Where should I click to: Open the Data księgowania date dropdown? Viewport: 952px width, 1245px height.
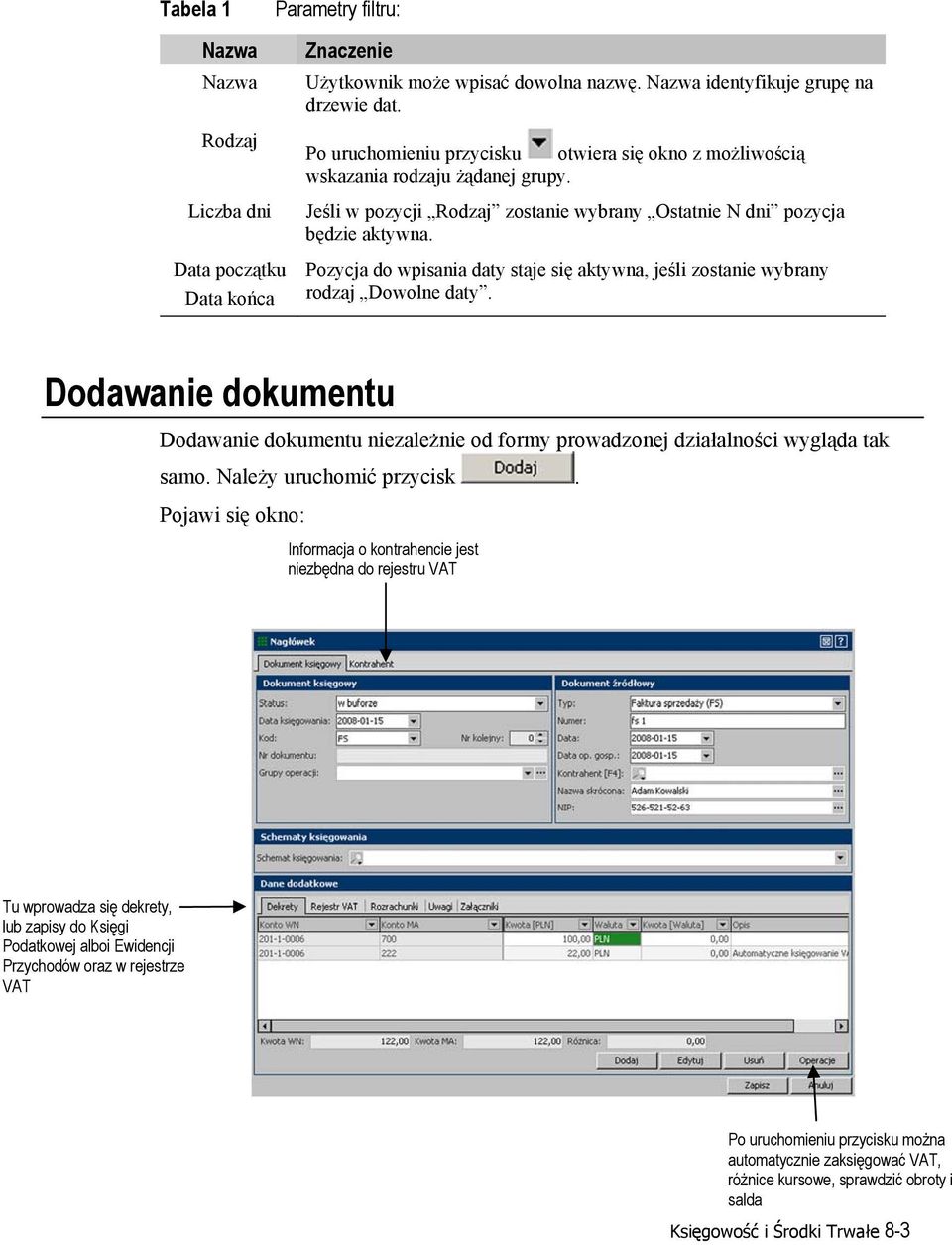point(414,721)
